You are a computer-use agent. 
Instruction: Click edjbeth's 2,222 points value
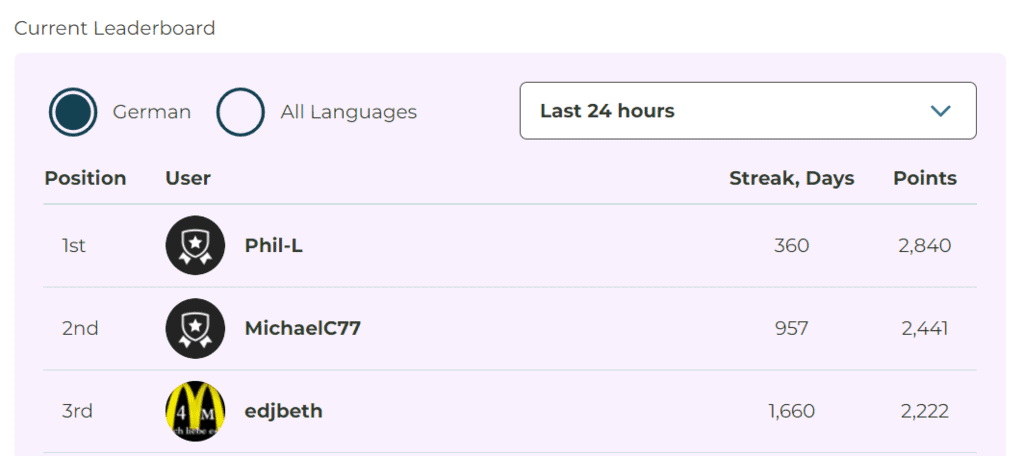pos(923,411)
